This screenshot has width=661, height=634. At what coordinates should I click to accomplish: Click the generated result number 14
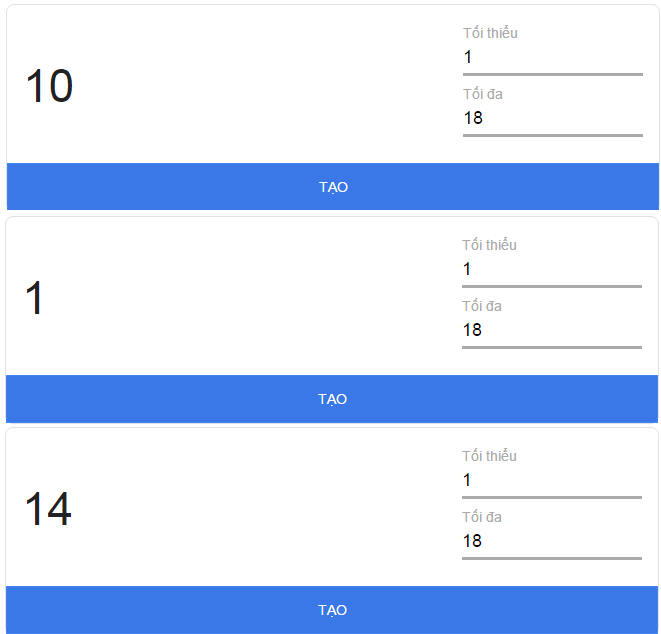48,510
